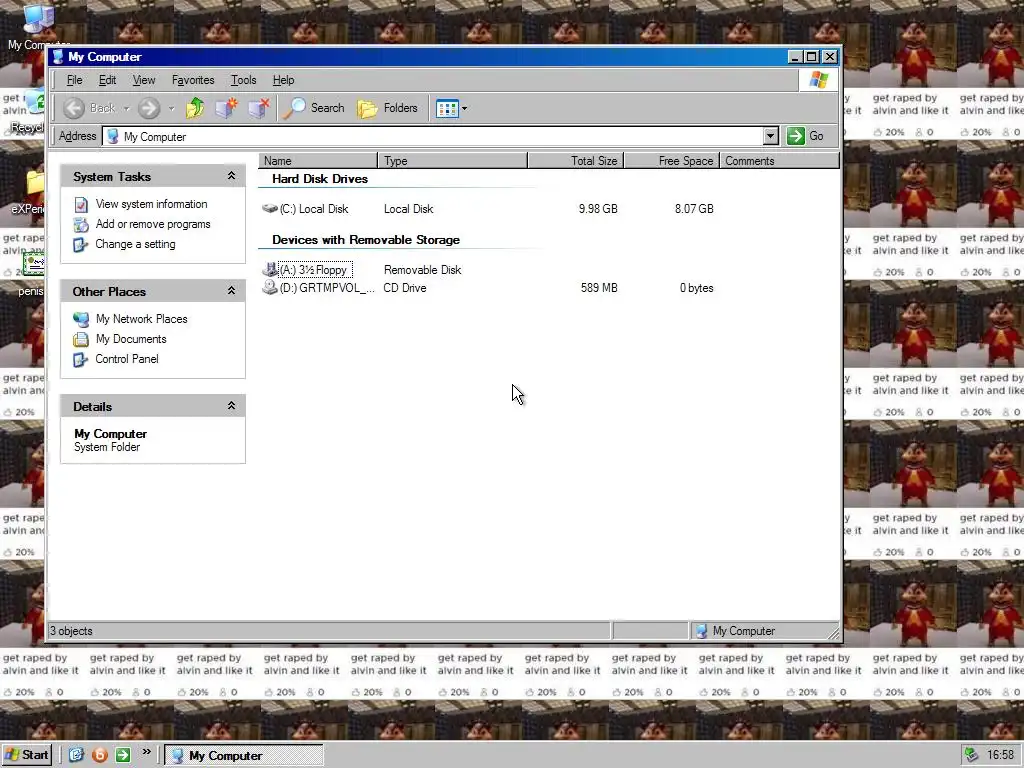
Task: Select the (C:) Local Disk drive icon
Action: click(270, 209)
